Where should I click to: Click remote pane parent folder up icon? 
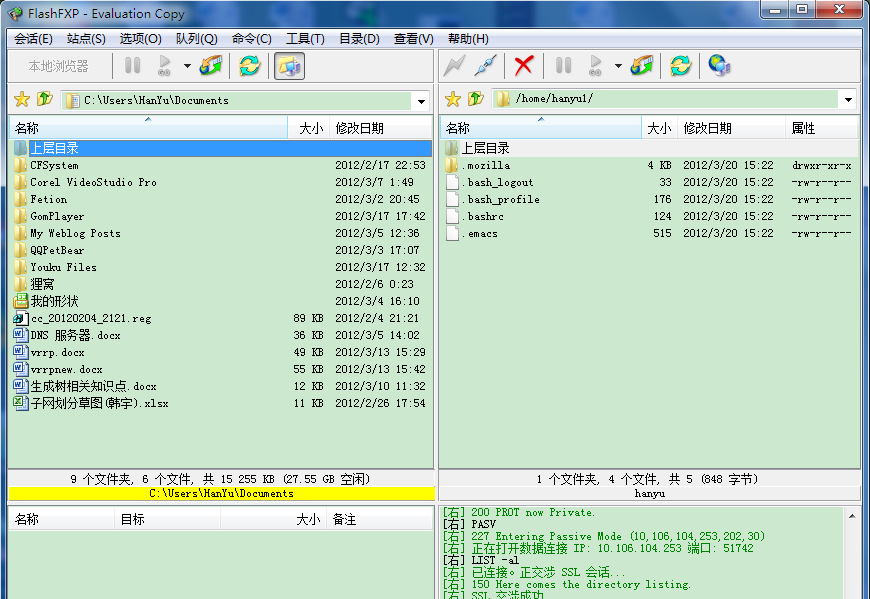coord(476,99)
